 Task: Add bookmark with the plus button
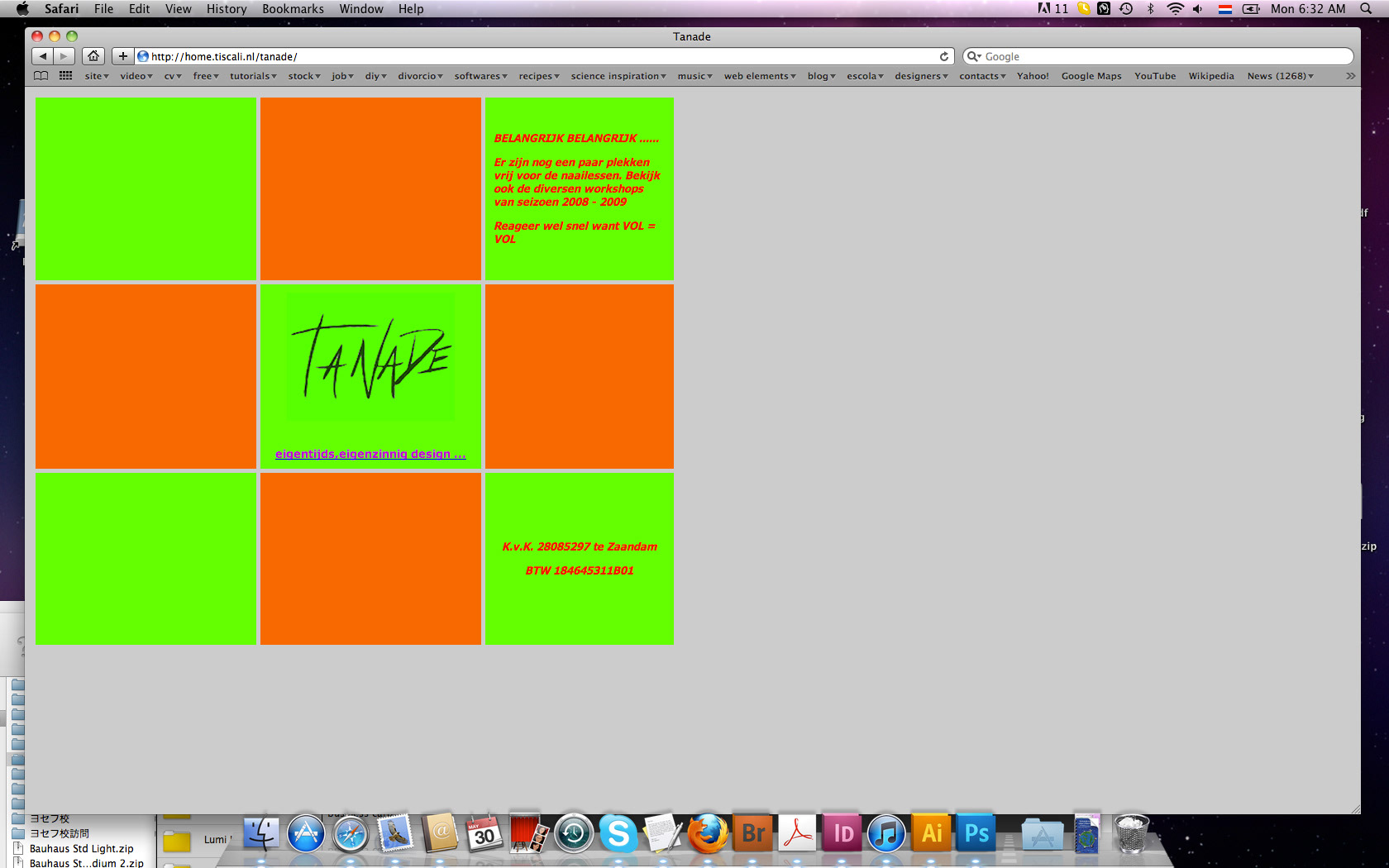click(122, 56)
